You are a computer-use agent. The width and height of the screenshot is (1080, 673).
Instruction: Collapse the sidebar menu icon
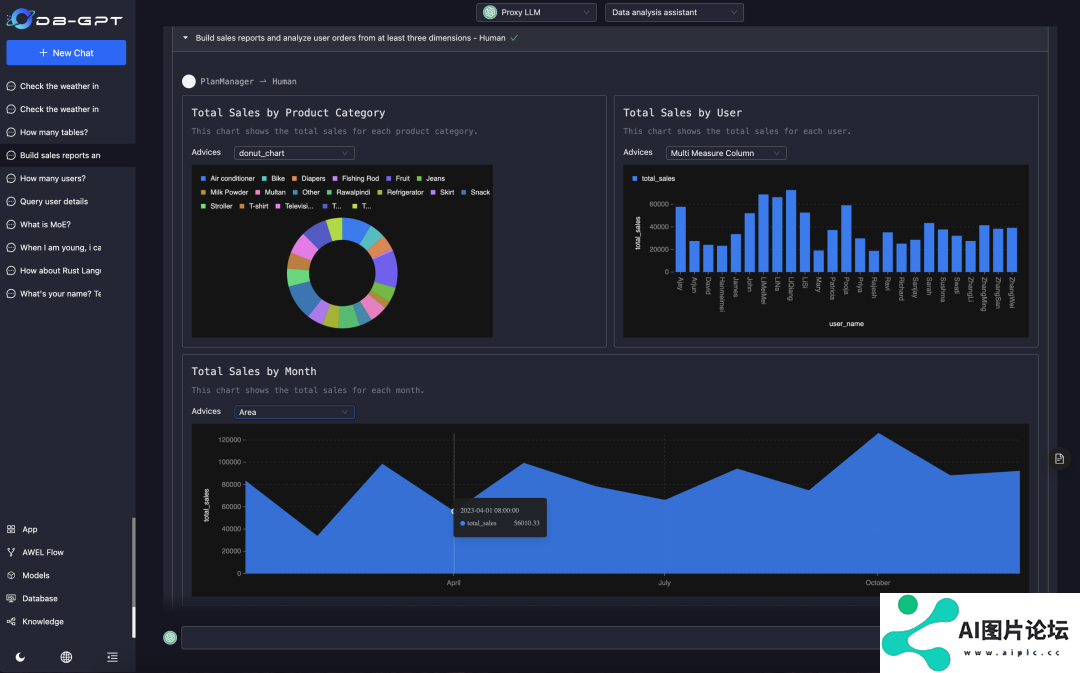point(112,657)
